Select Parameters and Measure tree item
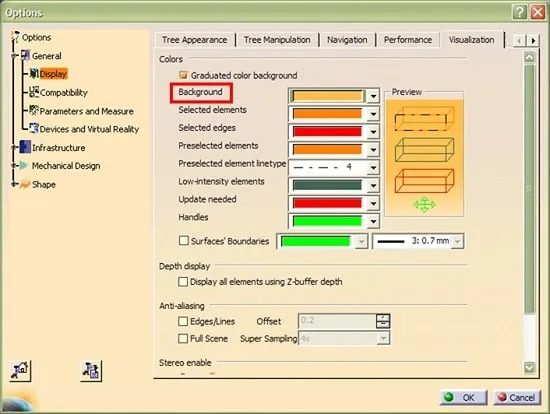Image resolution: width=550 pixels, height=414 pixels. [x=87, y=111]
